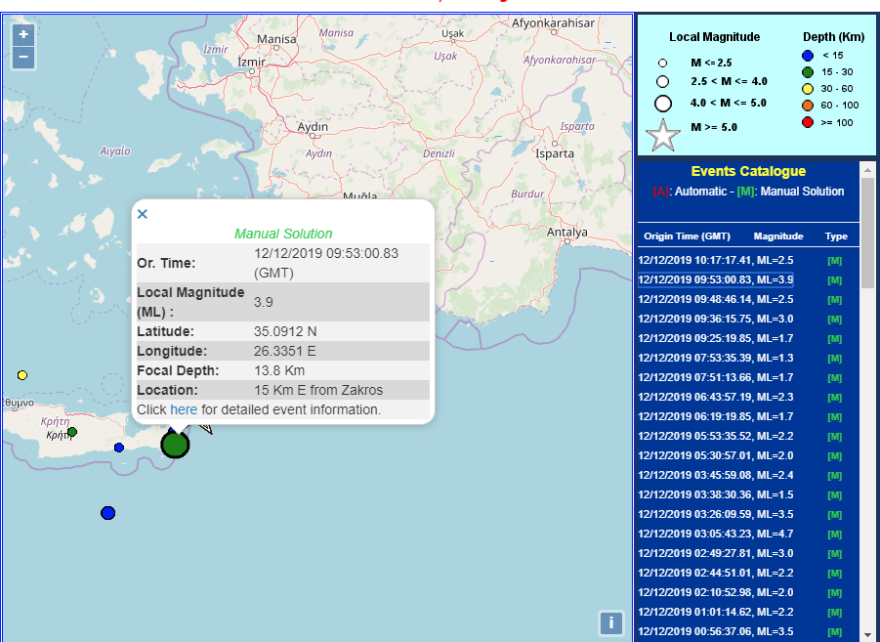Close the Manual Solution popup
Image resolution: width=880 pixels, height=642 pixels.
coord(142,214)
